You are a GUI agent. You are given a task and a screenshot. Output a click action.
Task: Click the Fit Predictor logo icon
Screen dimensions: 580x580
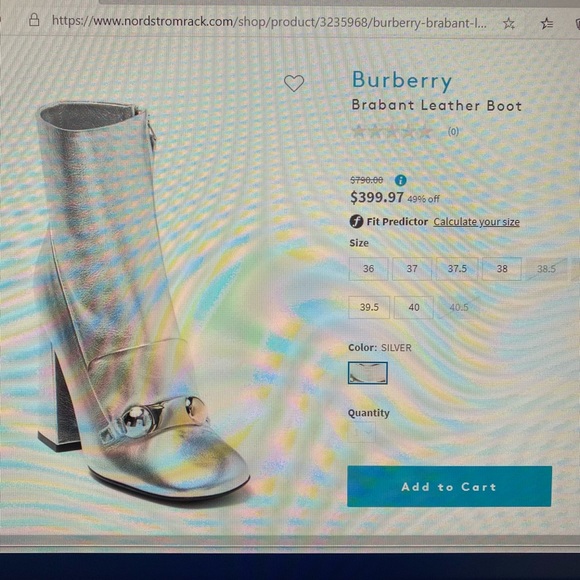click(x=356, y=222)
